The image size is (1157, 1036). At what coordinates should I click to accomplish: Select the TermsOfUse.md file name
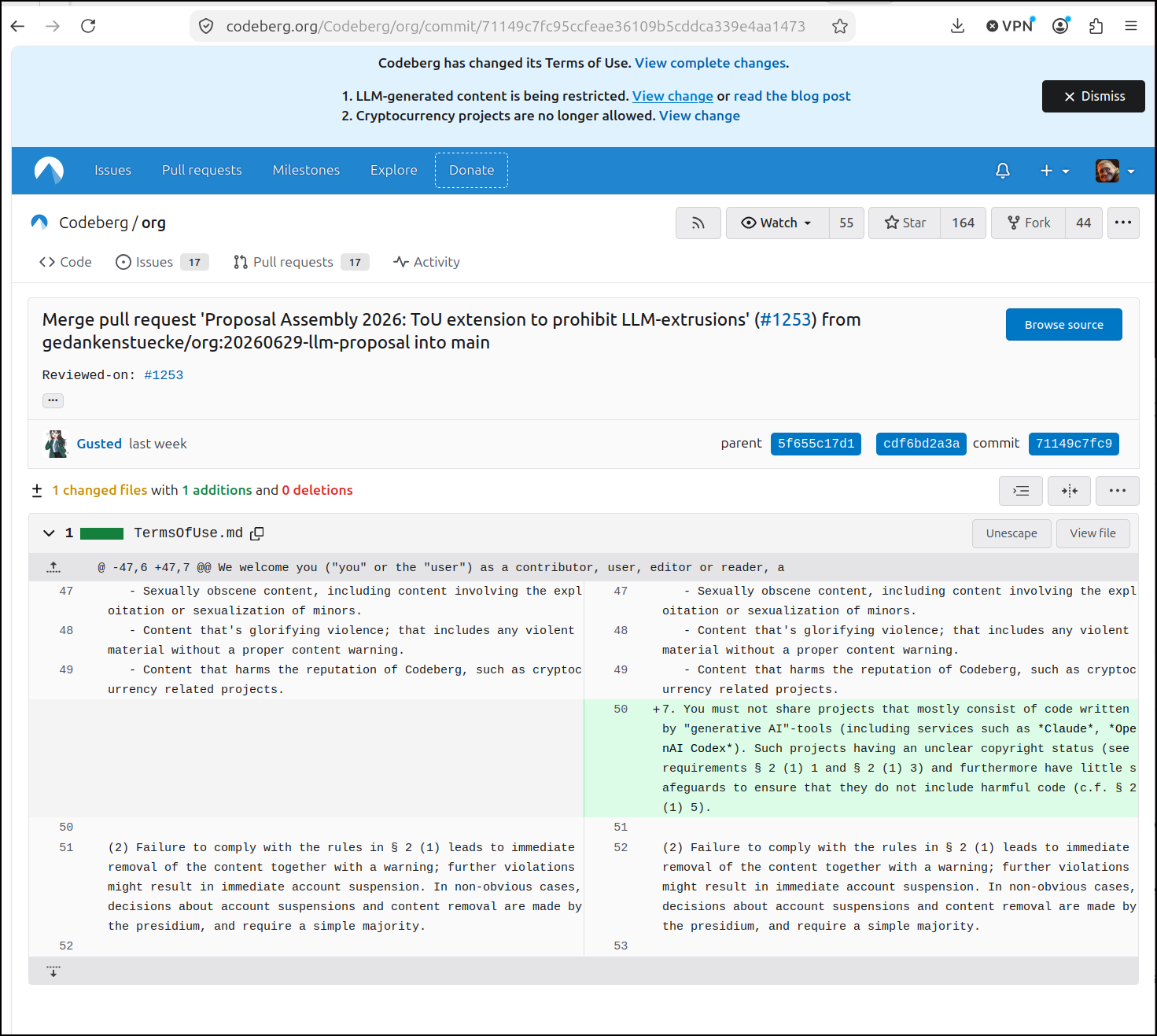[x=188, y=533]
